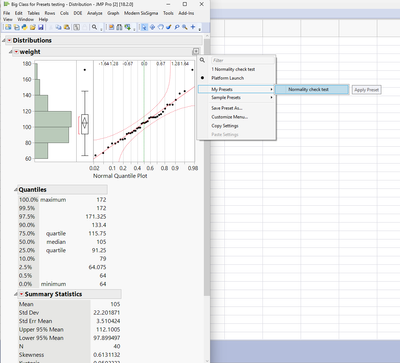Open the Edit menu

click(x=19, y=13)
